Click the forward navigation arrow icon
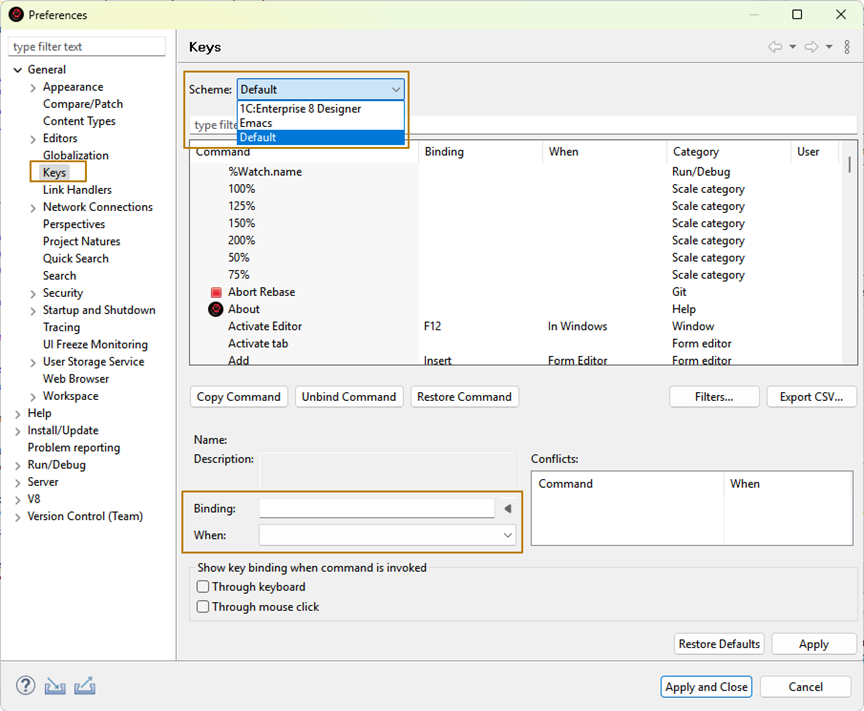The width and height of the screenshot is (864, 711). coord(811,47)
